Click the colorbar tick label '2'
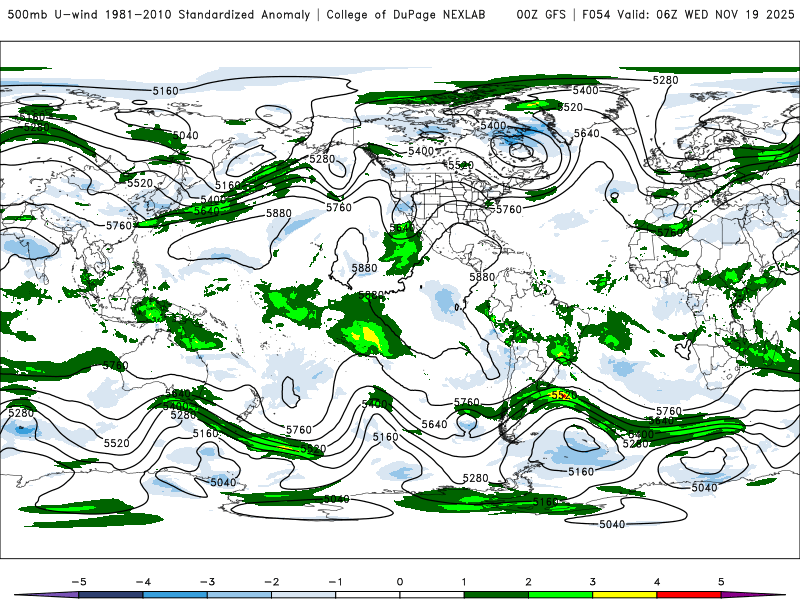The height and width of the screenshot is (600, 800). click(529, 582)
